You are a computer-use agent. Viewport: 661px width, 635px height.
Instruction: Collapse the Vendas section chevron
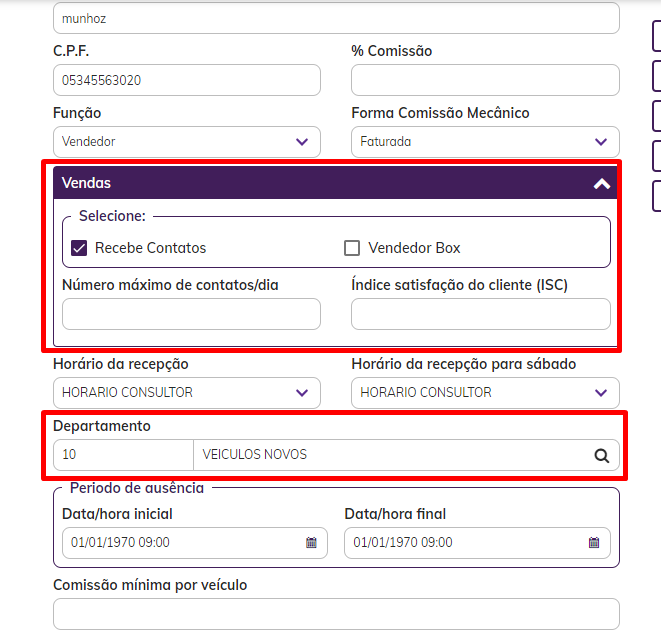coord(601,183)
